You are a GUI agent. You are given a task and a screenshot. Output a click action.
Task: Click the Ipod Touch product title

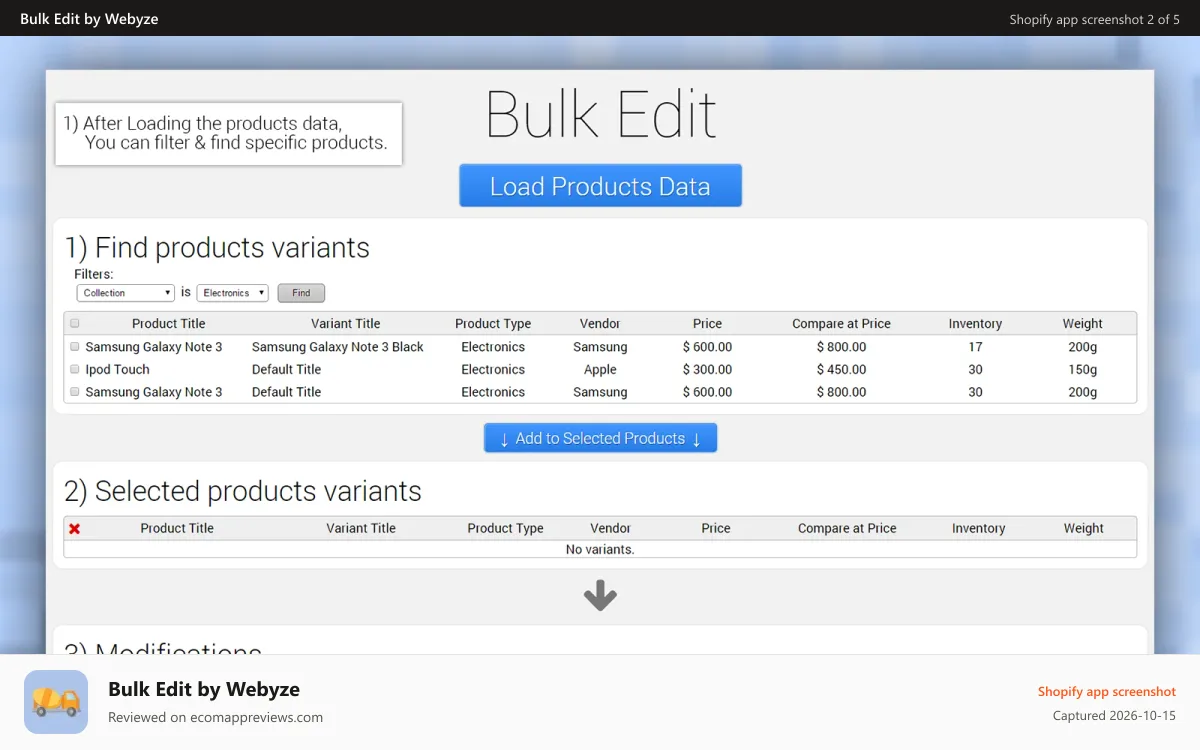(117, 369)
